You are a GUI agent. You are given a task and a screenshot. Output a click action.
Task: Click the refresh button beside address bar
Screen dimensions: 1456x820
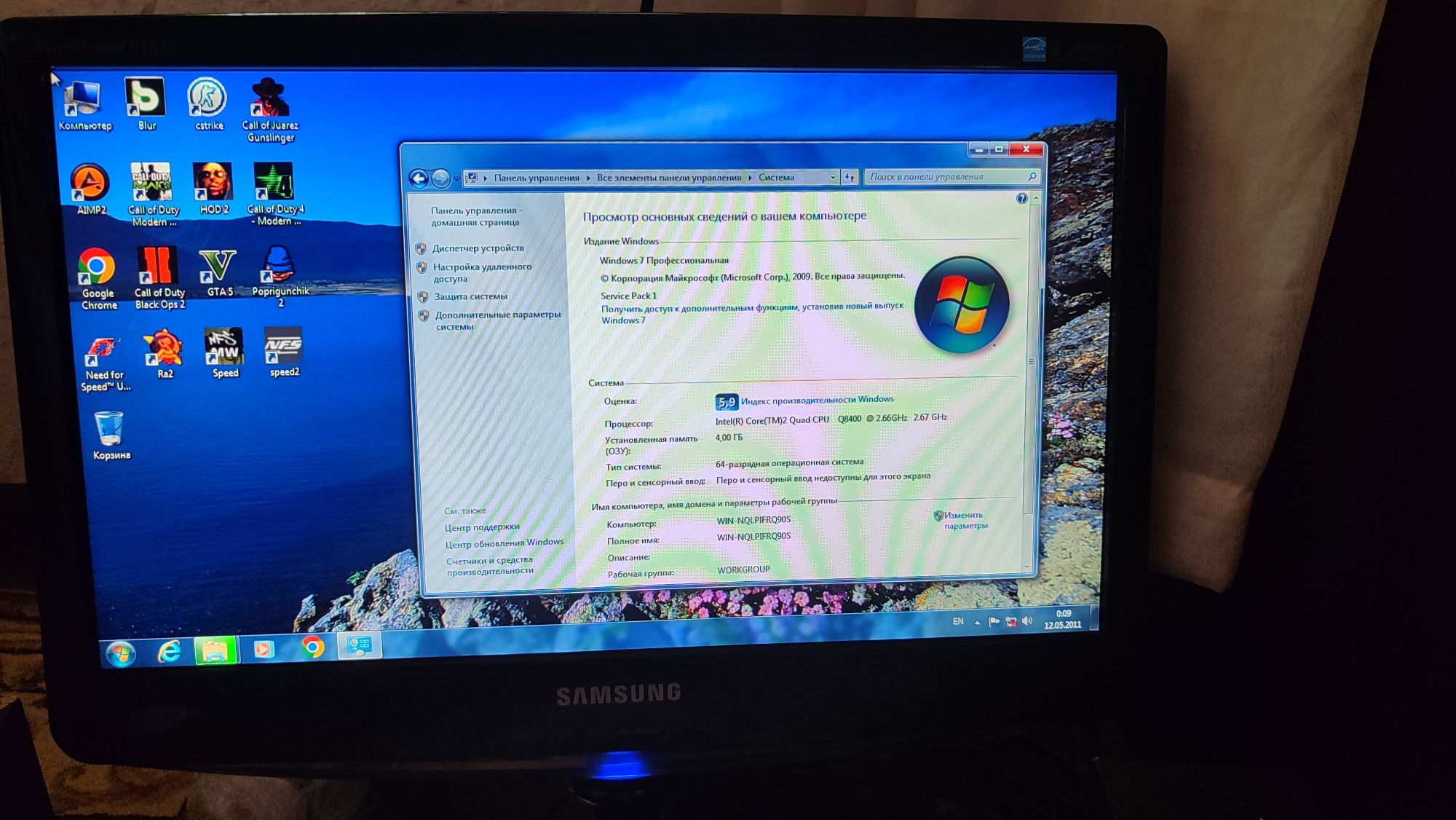pyautogui.click(x=849, y=177)
